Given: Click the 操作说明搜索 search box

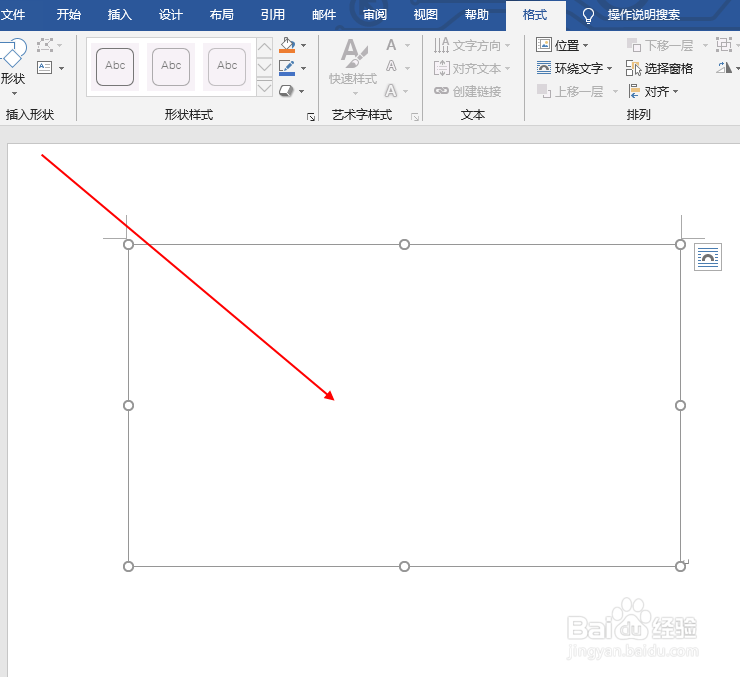Looking at the screenshot, I should coord(644,15).
